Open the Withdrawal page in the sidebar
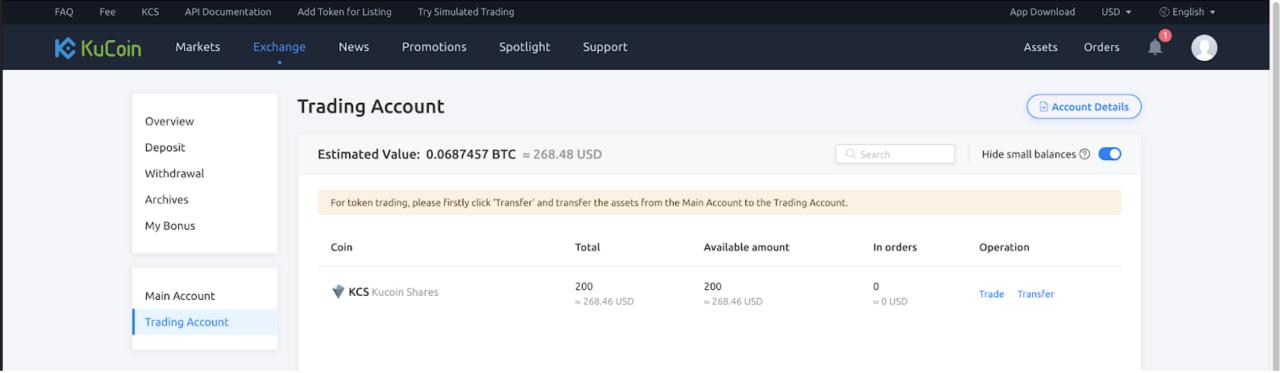Viewport: 1280px width, 373px height. tap(174, 173)
